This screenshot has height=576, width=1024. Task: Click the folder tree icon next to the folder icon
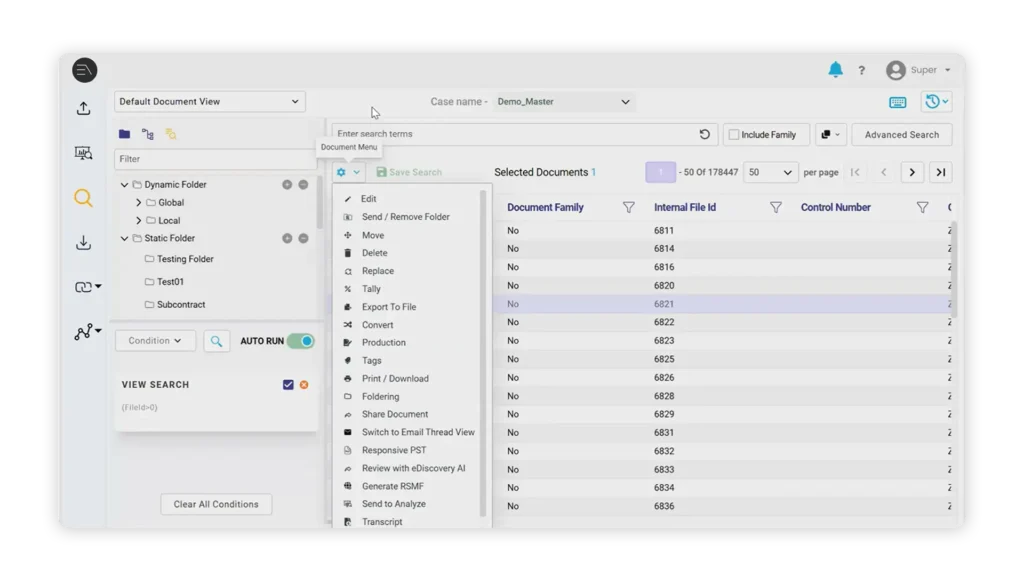(x=146, y=133)
